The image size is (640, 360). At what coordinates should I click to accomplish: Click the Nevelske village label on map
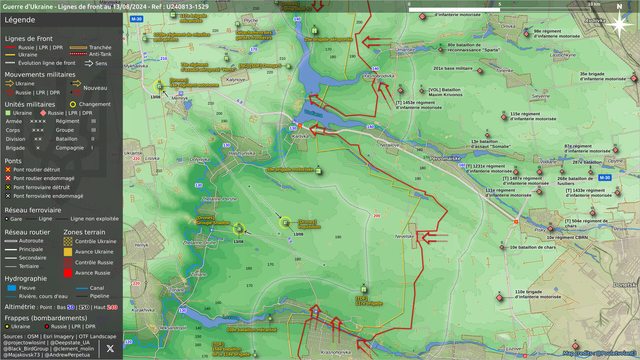click(x=404, y=236)
